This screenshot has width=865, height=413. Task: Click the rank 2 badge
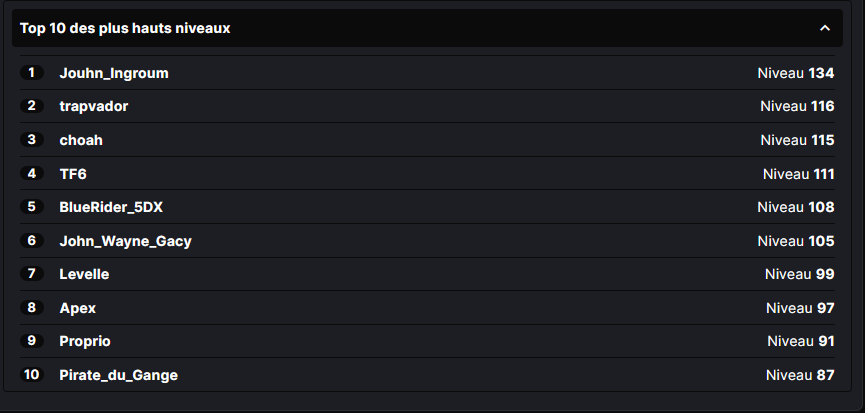[32, 106]
